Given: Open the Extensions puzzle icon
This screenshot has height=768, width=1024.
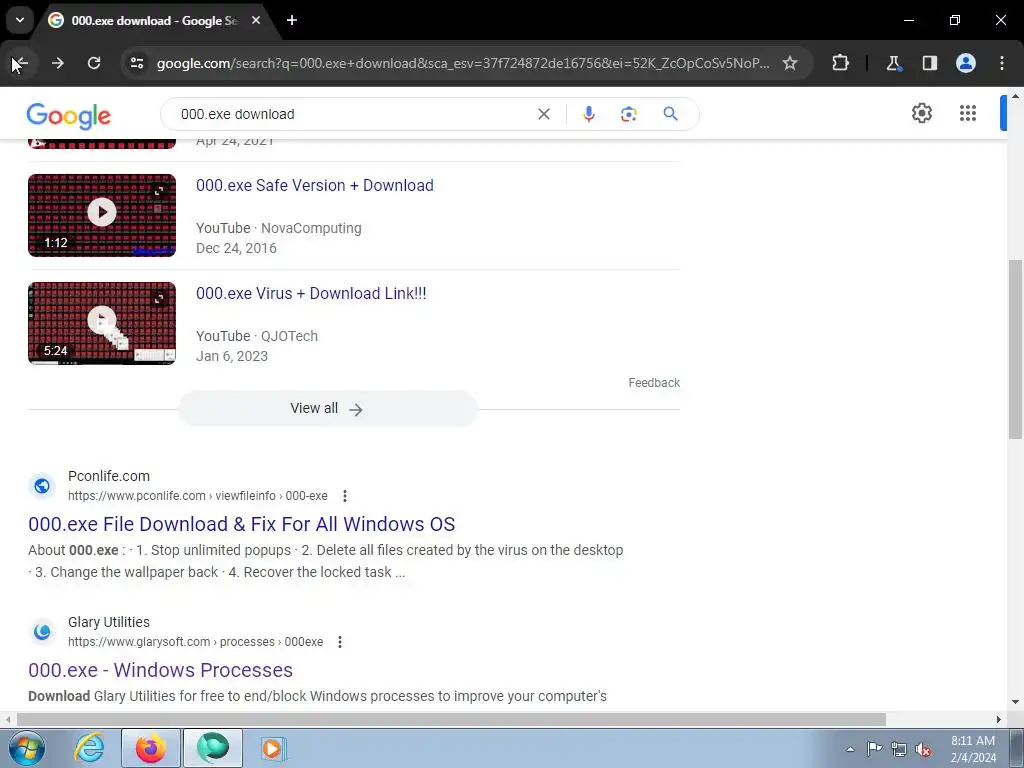Looking at the screenshot, I should tap(840, 63).
